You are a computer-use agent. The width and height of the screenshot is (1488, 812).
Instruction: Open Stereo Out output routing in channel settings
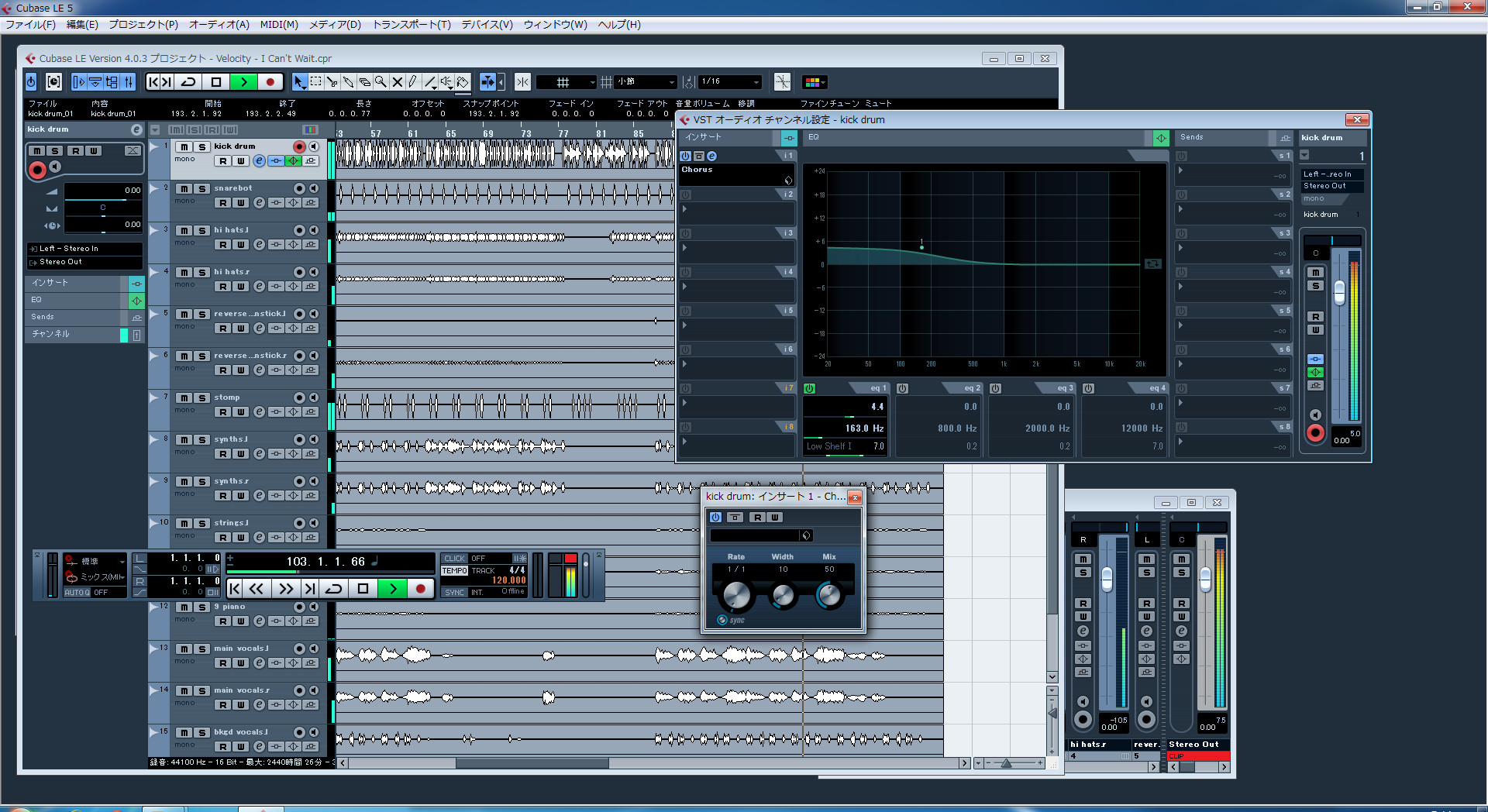1331,186
